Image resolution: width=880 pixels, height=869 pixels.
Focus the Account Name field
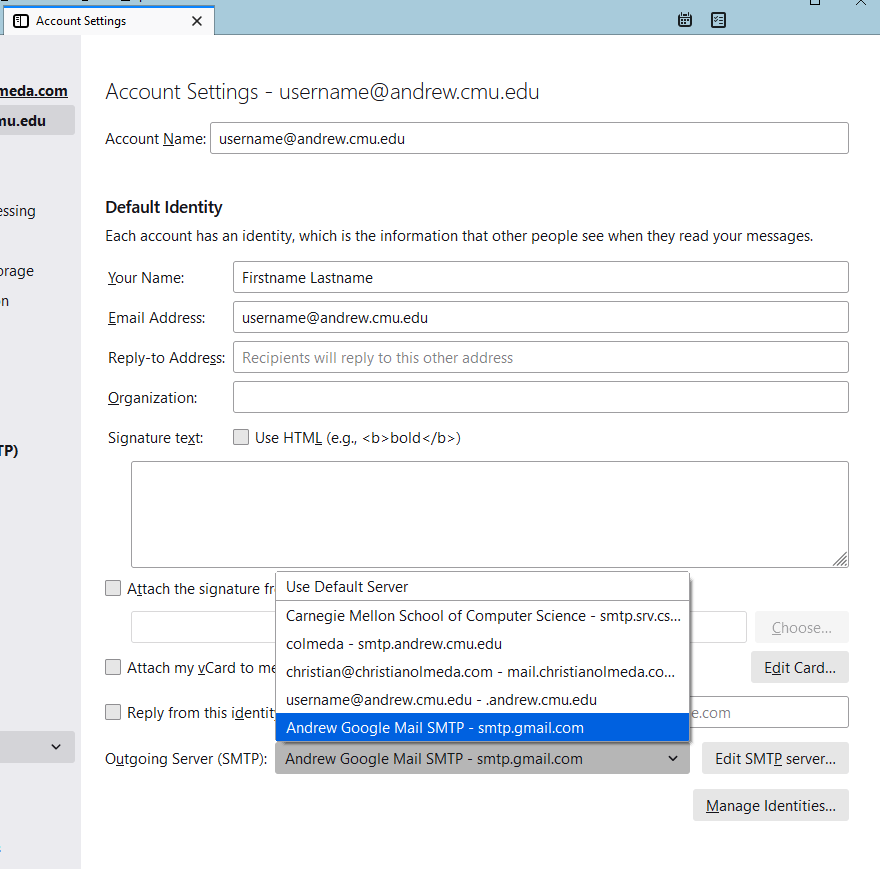click(529, 138)
